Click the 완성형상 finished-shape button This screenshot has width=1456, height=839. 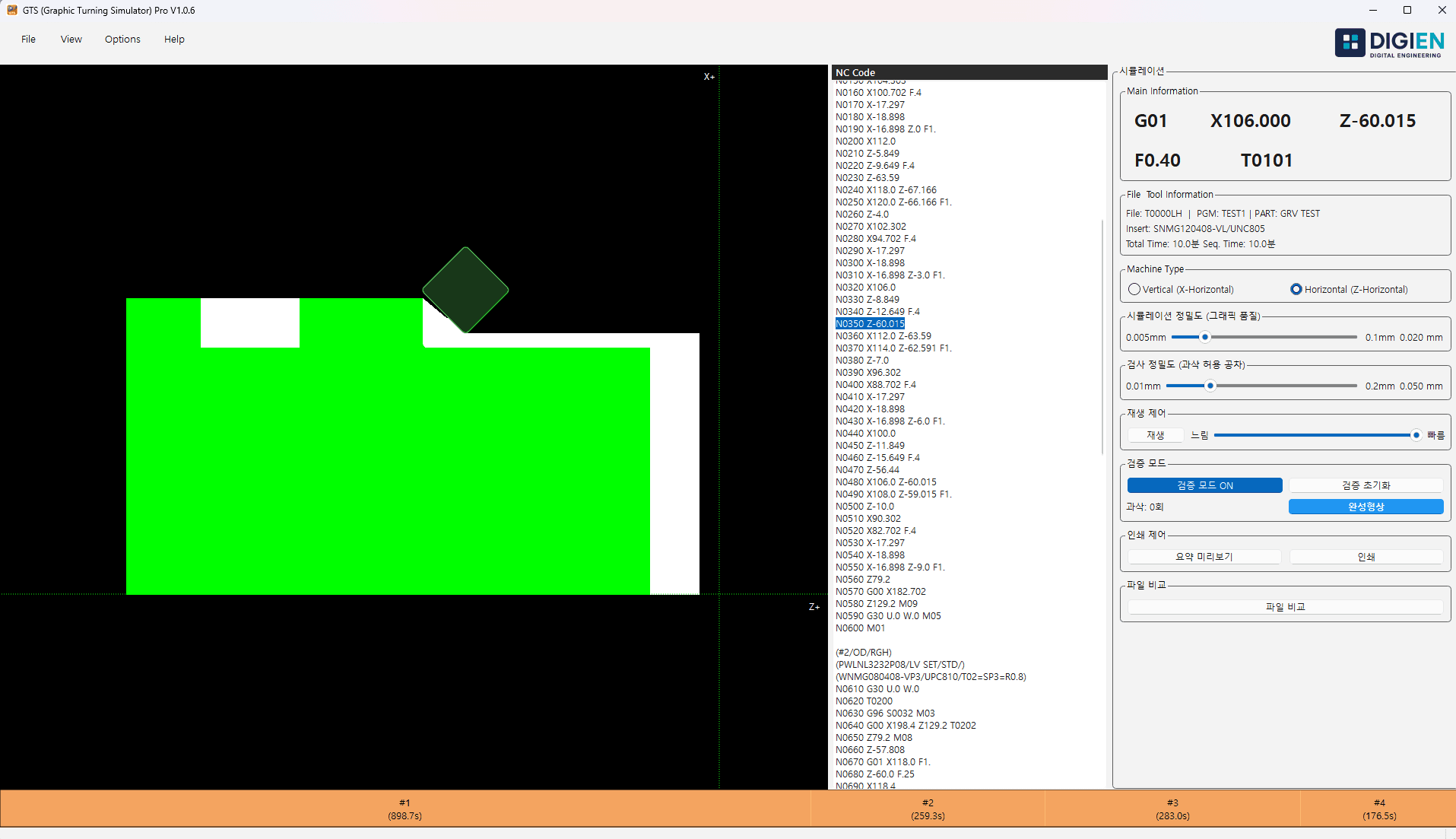coord(1366,506)
